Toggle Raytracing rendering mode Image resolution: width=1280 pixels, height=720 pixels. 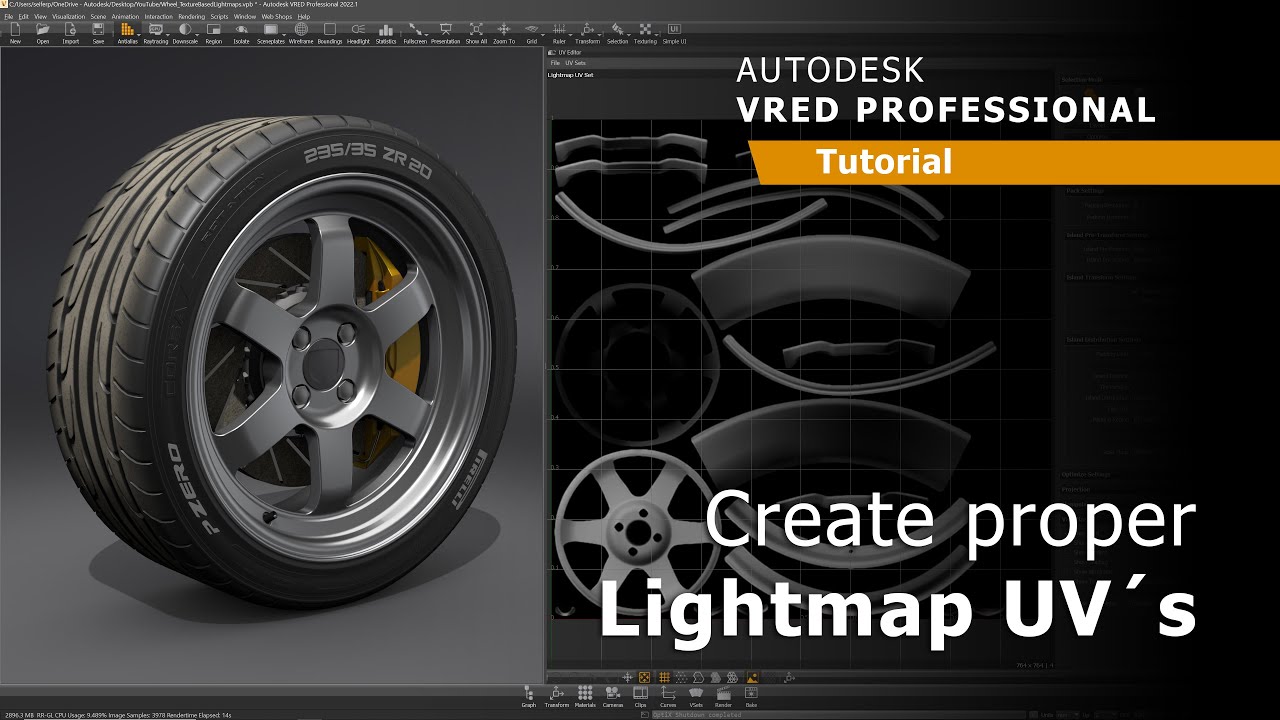coord(155,34)
